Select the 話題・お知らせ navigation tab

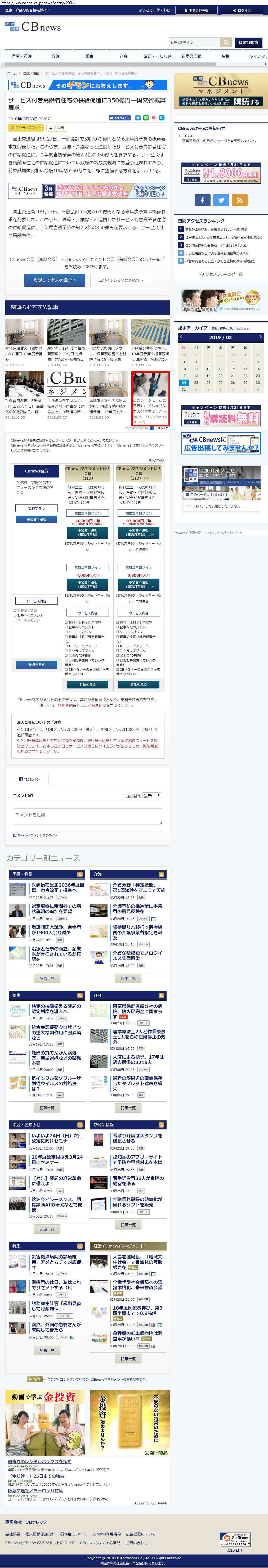157,56
